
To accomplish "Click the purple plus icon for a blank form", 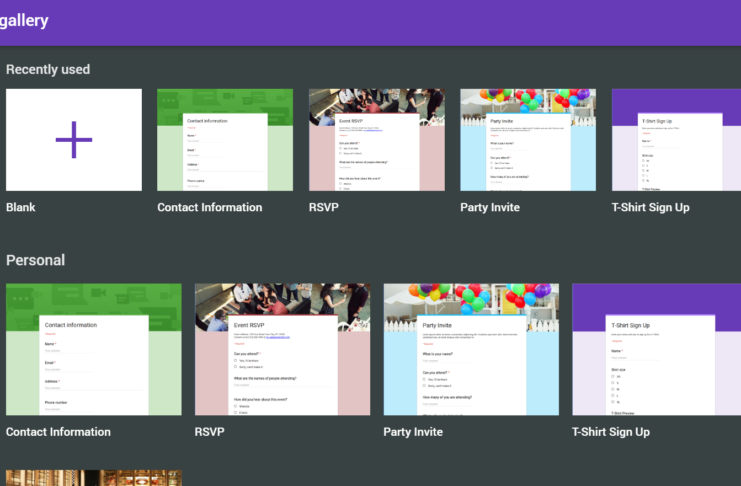I will click(74, 140).
